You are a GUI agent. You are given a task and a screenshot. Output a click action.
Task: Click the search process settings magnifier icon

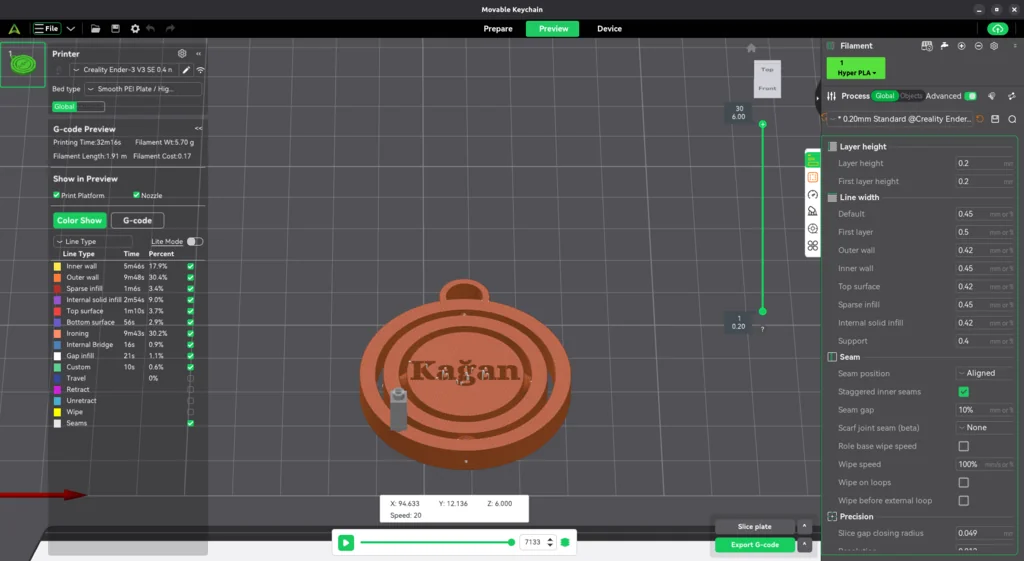pos(1011,119)
